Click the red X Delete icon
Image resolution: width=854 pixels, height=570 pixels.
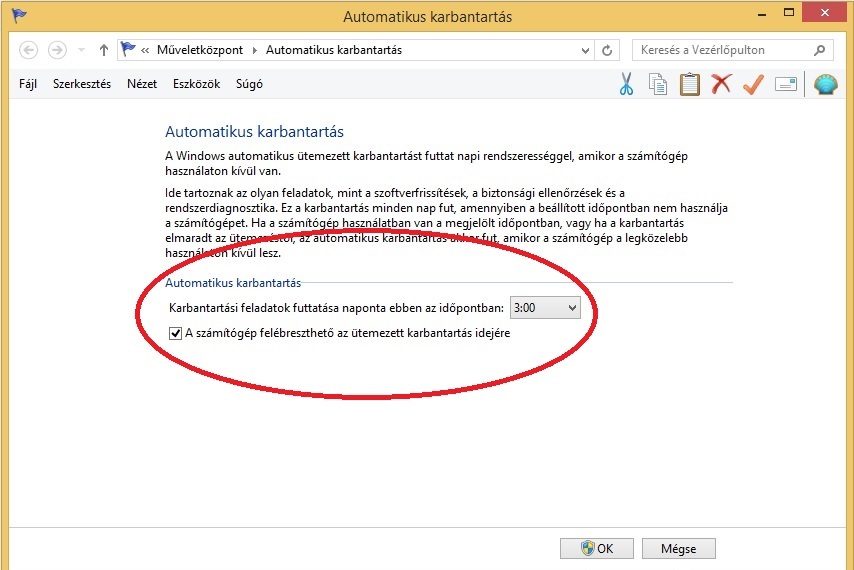[x=721, y=84]
